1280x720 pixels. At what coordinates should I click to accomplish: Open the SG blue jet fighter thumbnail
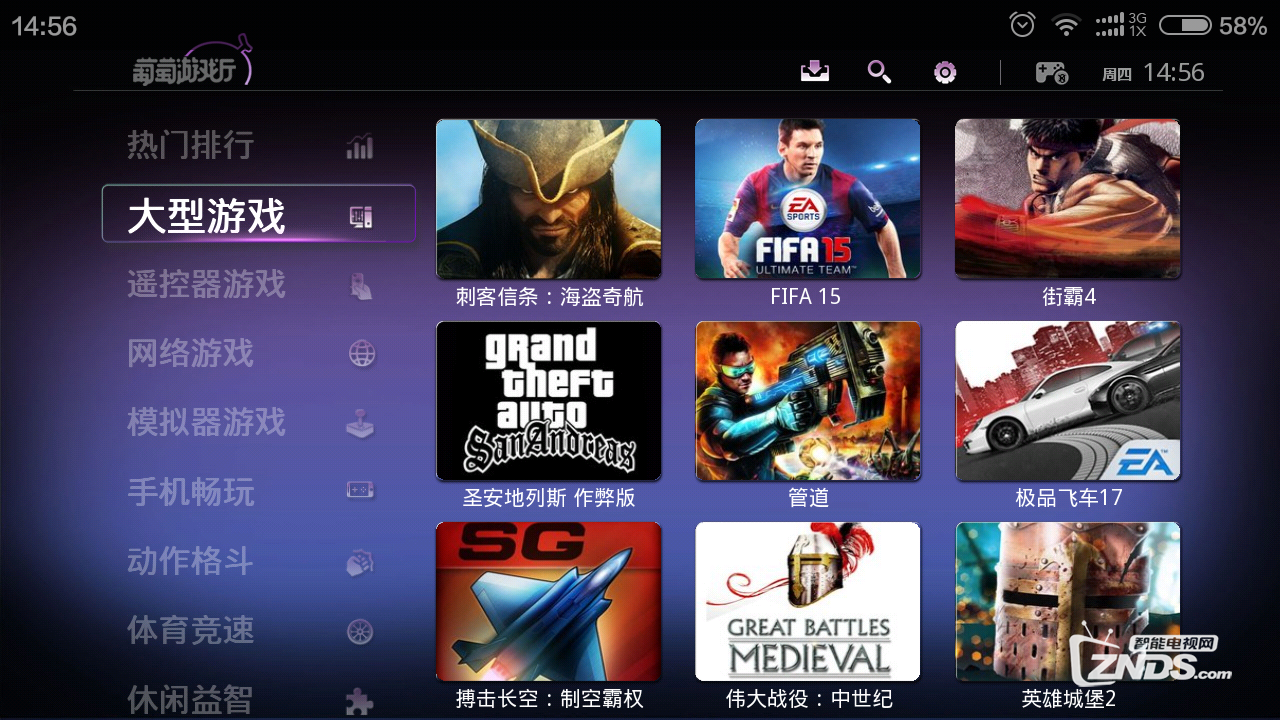click(549, 602)
